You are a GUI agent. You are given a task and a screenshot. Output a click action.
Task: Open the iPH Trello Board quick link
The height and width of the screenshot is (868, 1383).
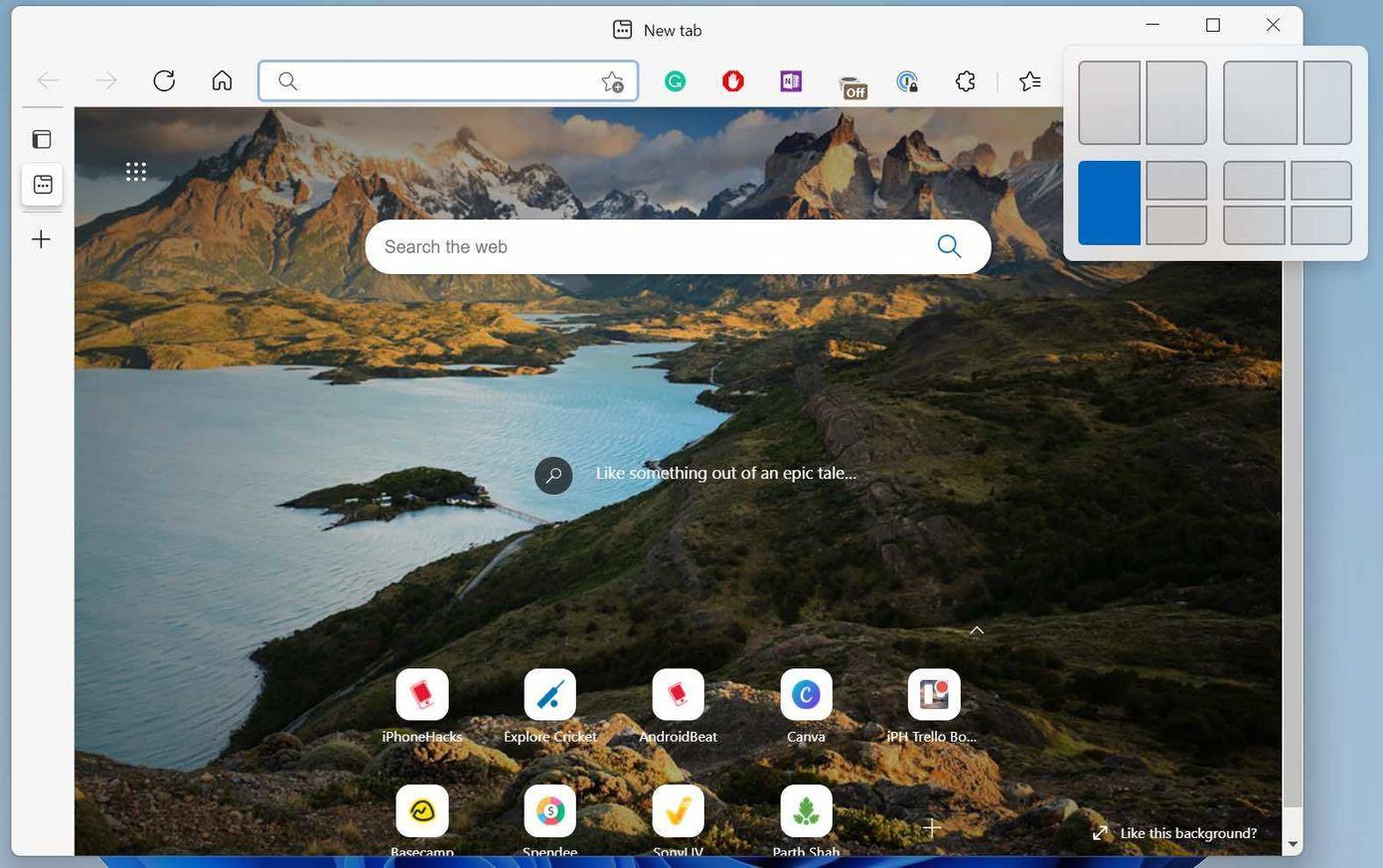(x=933, y=707)
